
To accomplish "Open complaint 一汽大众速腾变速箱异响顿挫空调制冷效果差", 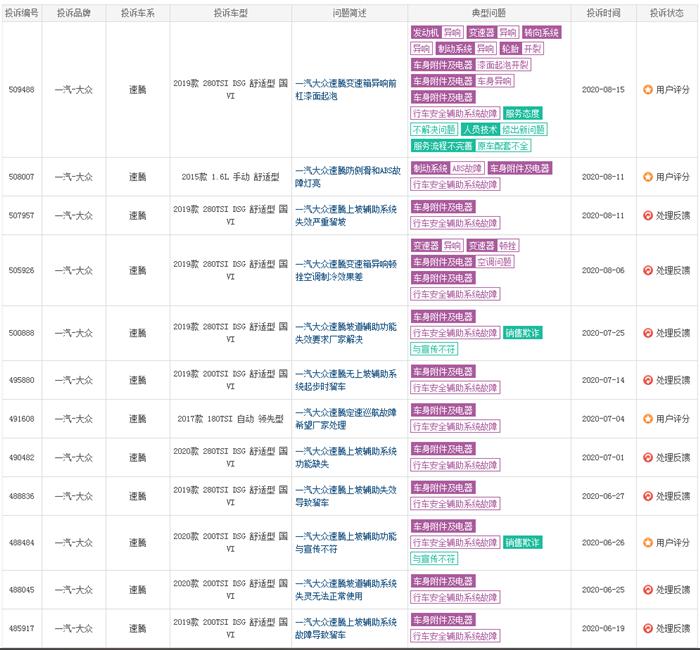I will (346, 271).
